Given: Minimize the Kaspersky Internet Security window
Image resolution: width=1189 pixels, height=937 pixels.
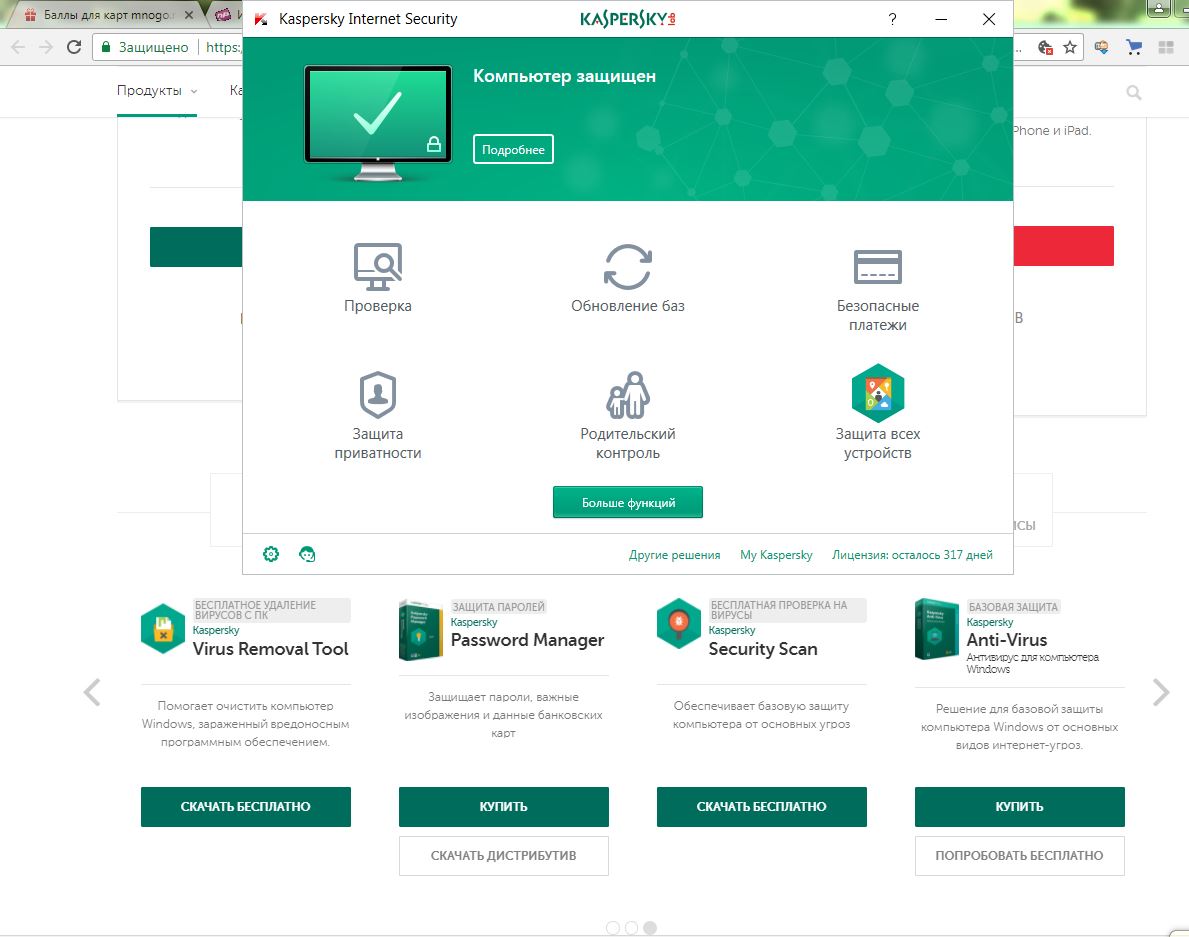Looking at the screenshot, I should click(x=941, y=19).
